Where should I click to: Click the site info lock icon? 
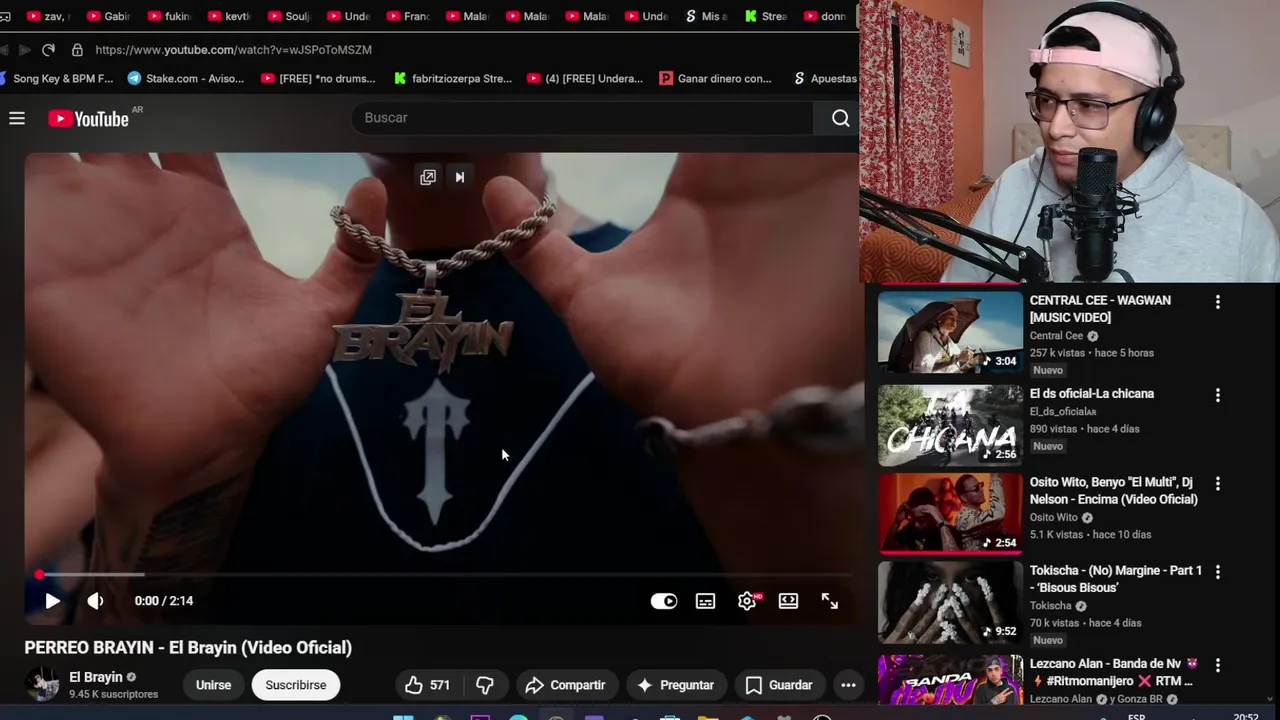click(77, 49)
